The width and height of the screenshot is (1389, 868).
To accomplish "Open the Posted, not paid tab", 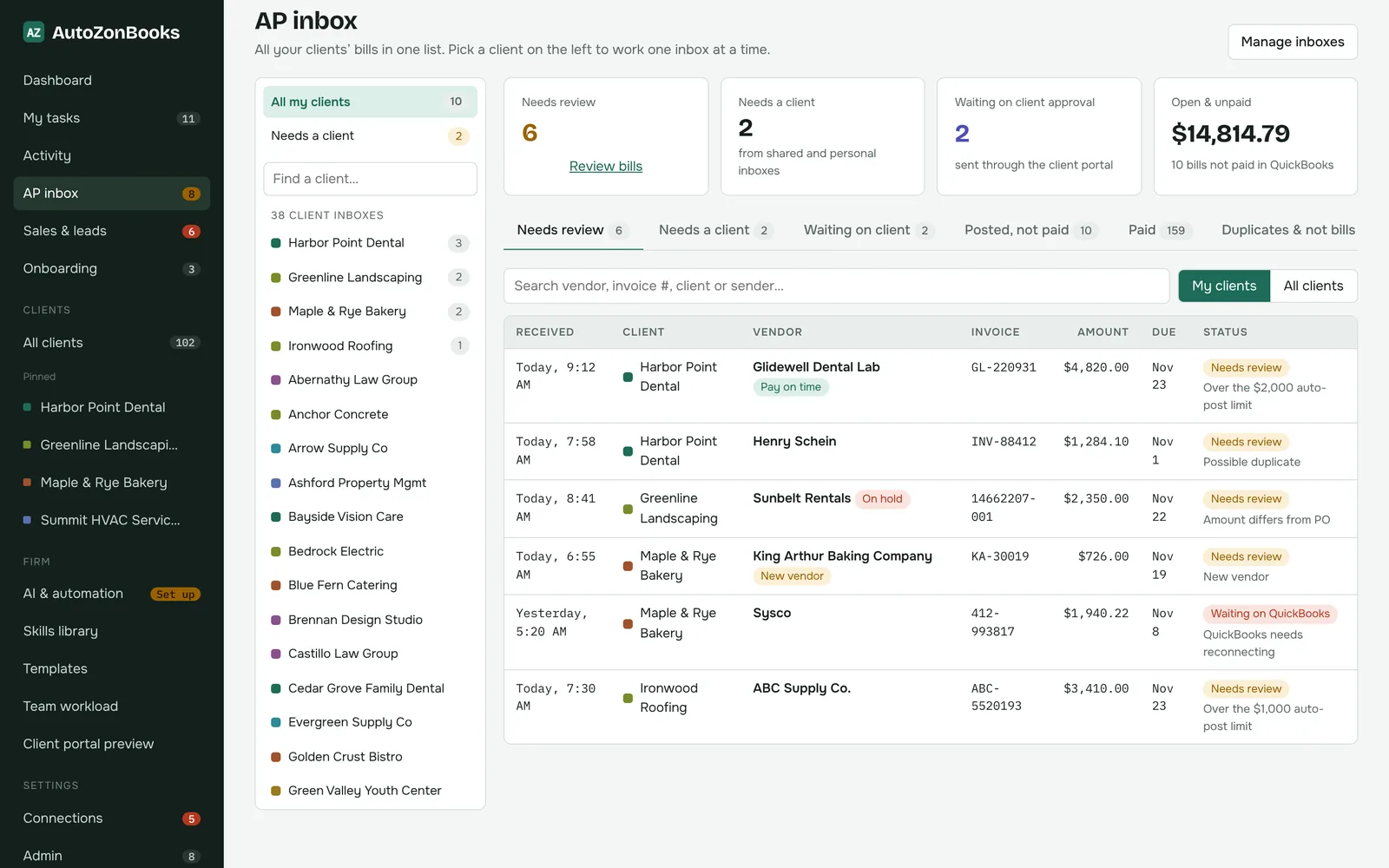I will tap(1030, 230).
